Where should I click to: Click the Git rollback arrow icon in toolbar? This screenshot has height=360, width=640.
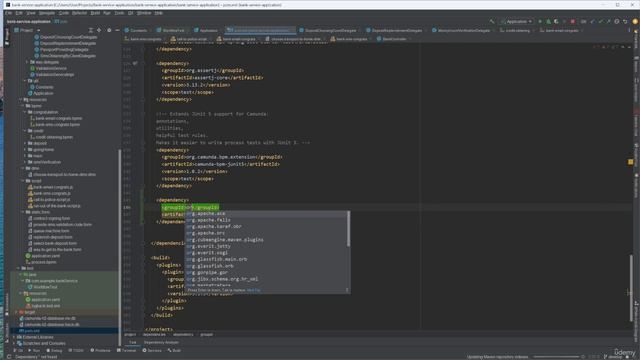tap(625, 22)
